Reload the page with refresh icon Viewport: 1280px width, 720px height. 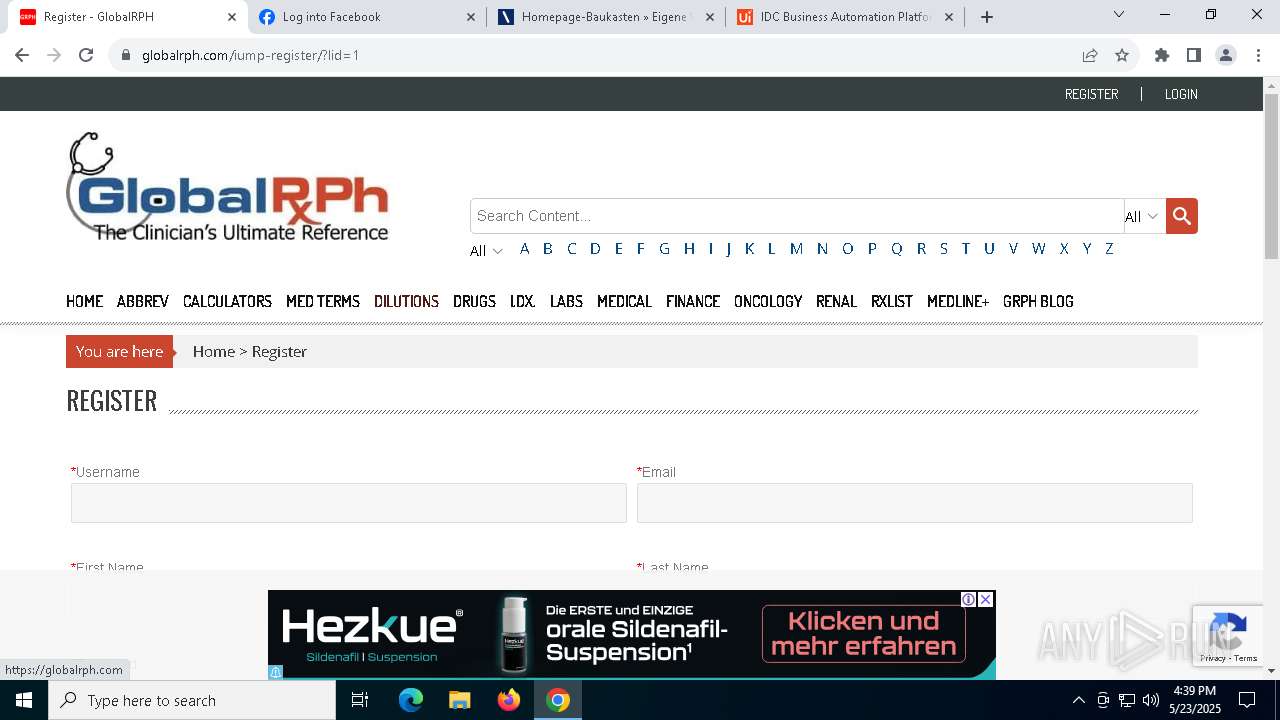(x=86, y=55)
